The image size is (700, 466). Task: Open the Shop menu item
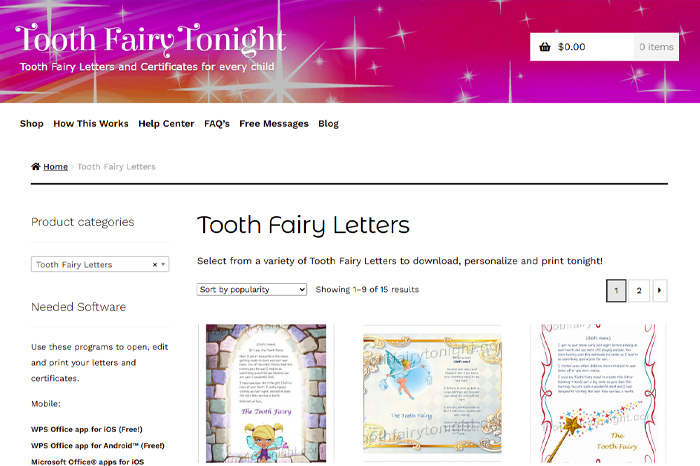(32, 124)
